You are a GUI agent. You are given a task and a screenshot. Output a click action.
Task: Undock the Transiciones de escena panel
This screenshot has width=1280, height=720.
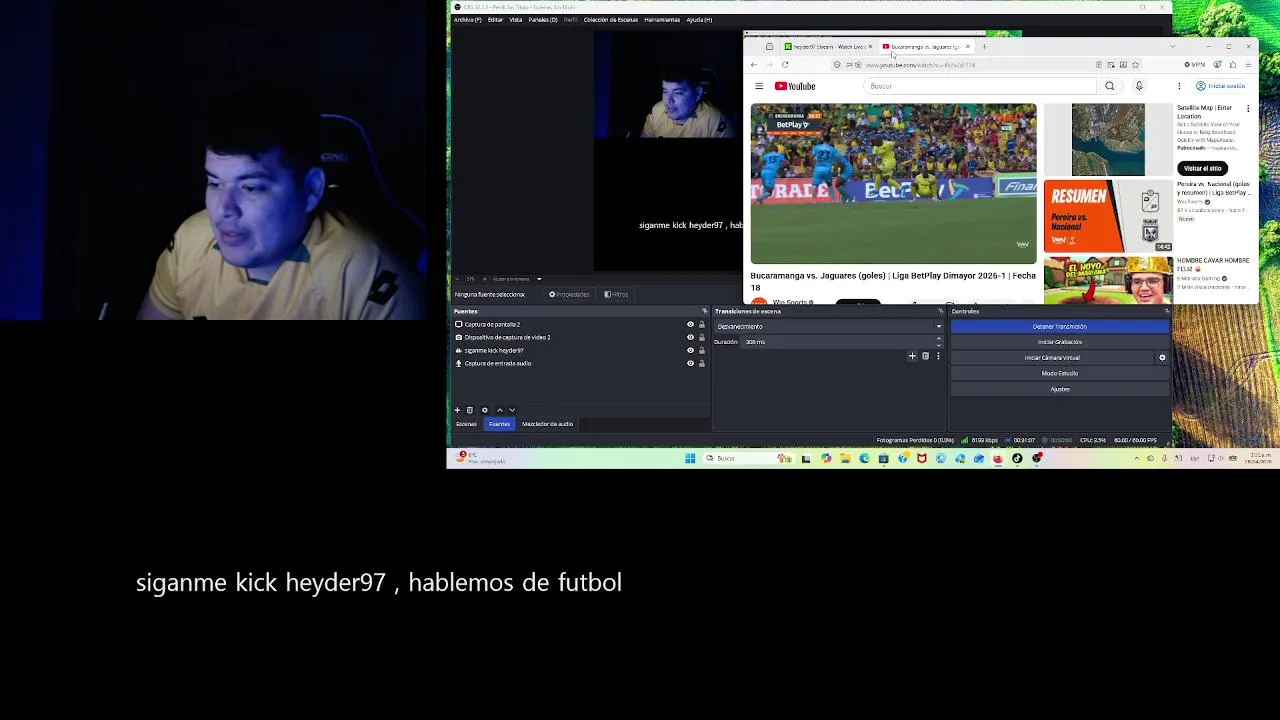click(x=940, y=311)
